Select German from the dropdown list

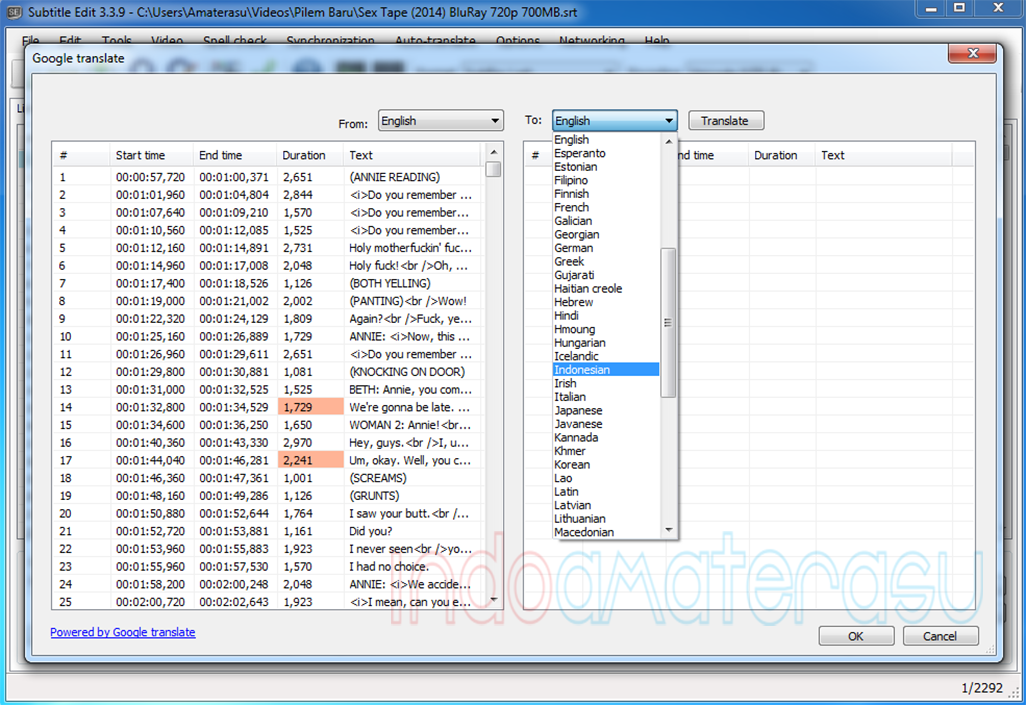tap(606, 248)
